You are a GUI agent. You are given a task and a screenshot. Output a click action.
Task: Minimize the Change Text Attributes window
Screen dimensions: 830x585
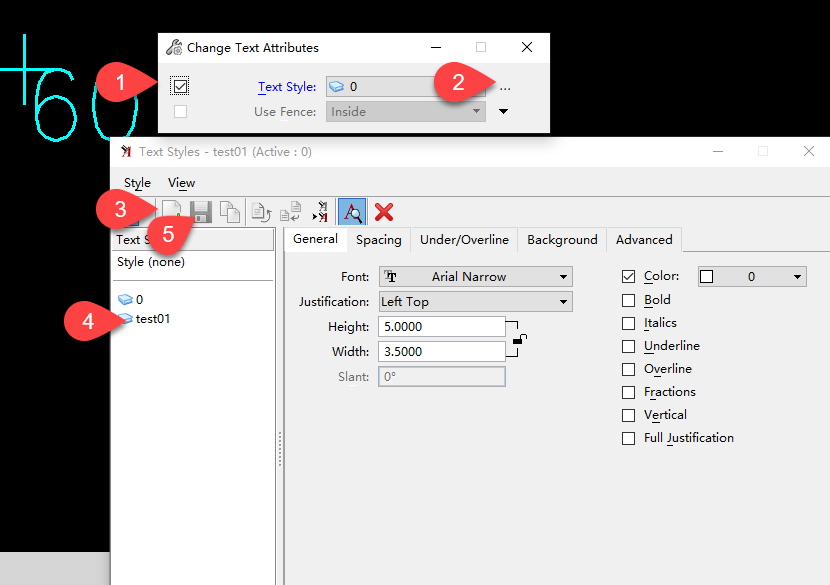436,47
